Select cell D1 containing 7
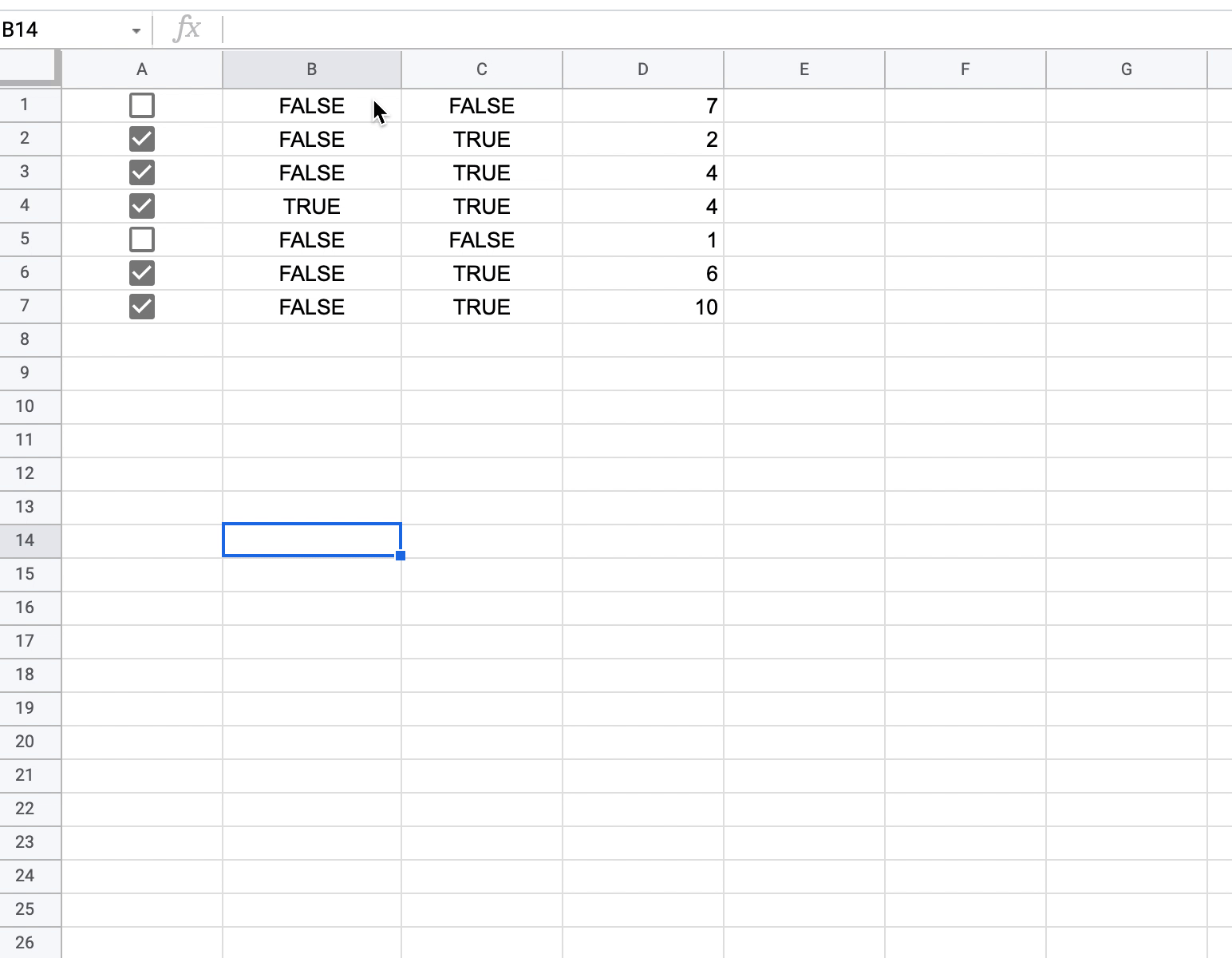This screenshot has height=958, width=1232. coord(643,105)
